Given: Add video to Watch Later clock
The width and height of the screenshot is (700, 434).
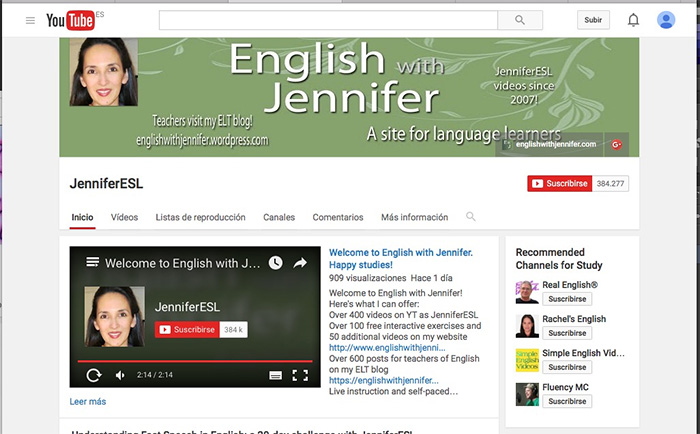Looking at the screenshot, I should [275, 263].
